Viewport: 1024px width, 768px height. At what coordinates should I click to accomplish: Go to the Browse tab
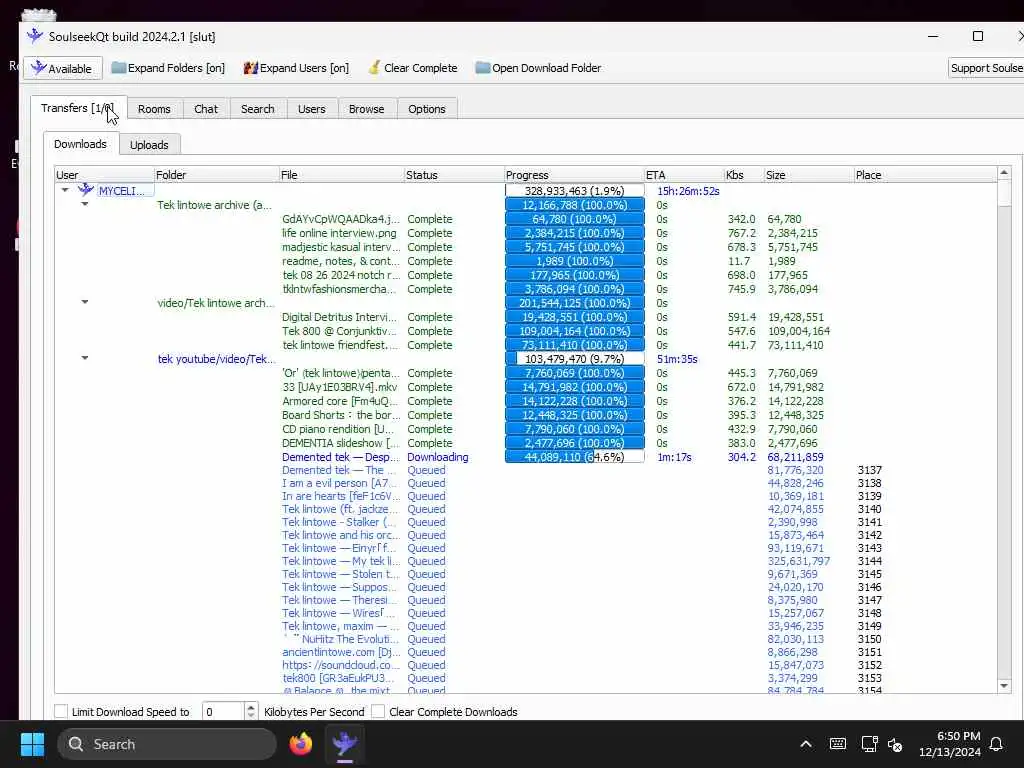pos(366,109)
